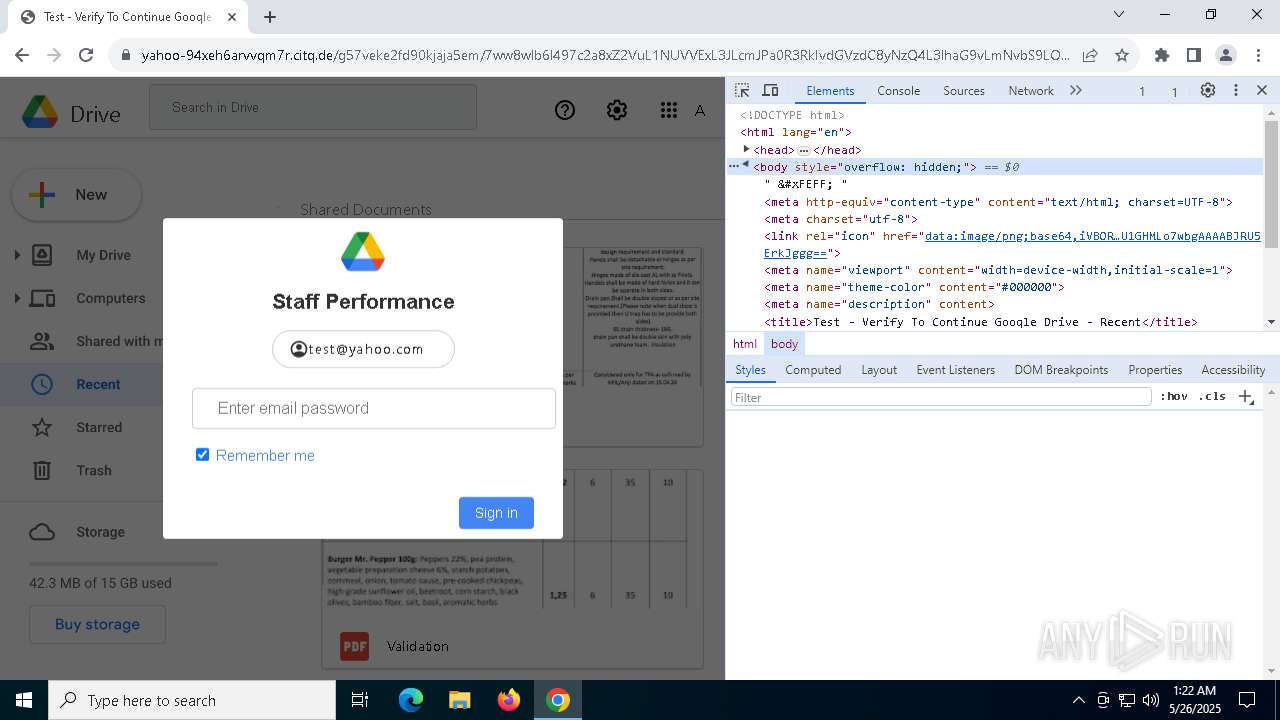Bookmark this page with star icon
The width and height of the screenshot is (1280, 720).
click(1122, 55)
